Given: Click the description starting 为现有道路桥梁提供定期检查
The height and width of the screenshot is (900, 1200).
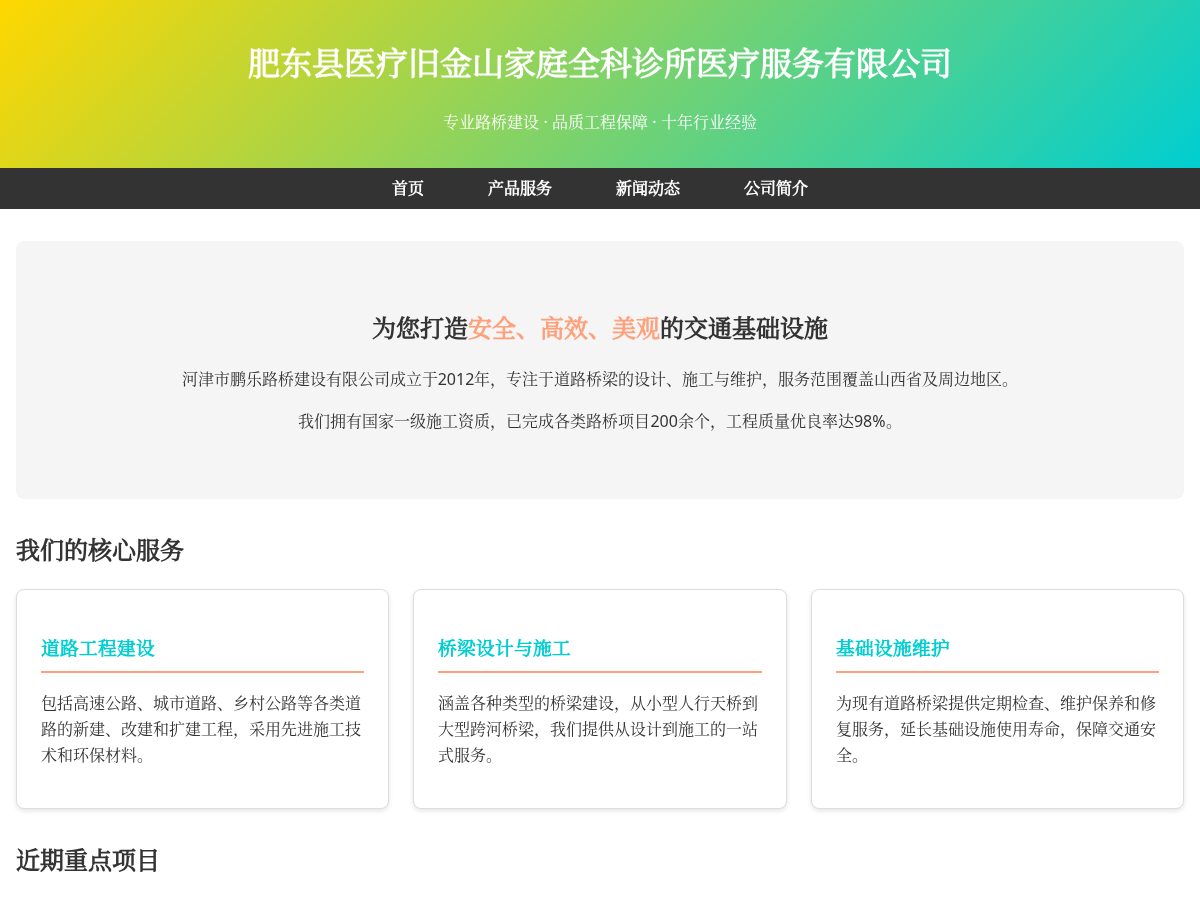Looking at the screenshot, I should tap(997, 729).
